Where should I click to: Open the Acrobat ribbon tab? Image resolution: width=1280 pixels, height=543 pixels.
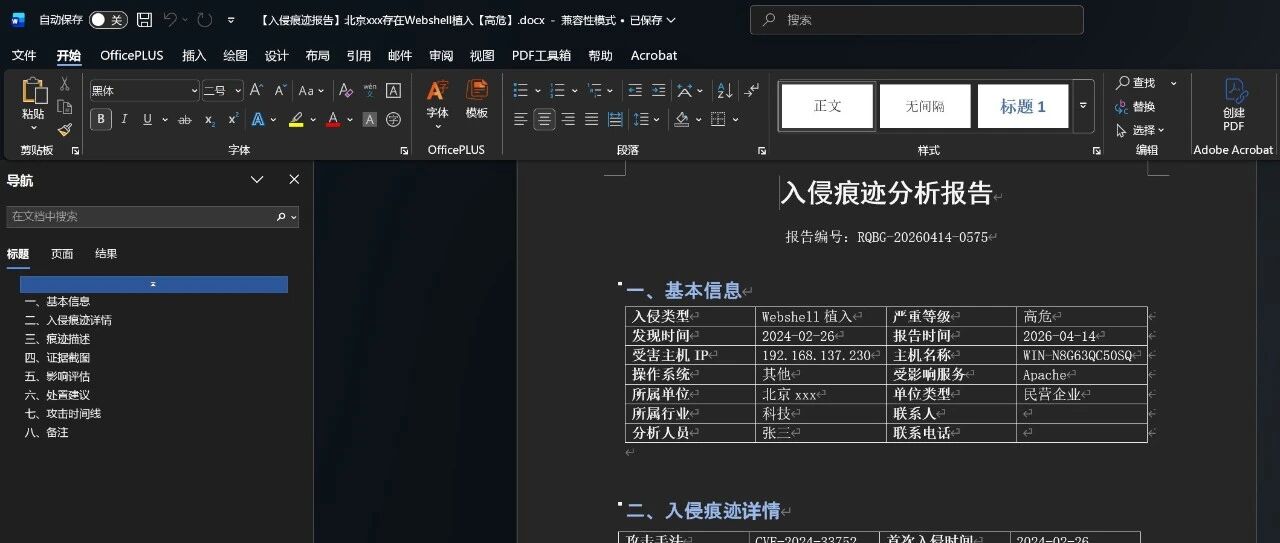[x=654, y=56]
